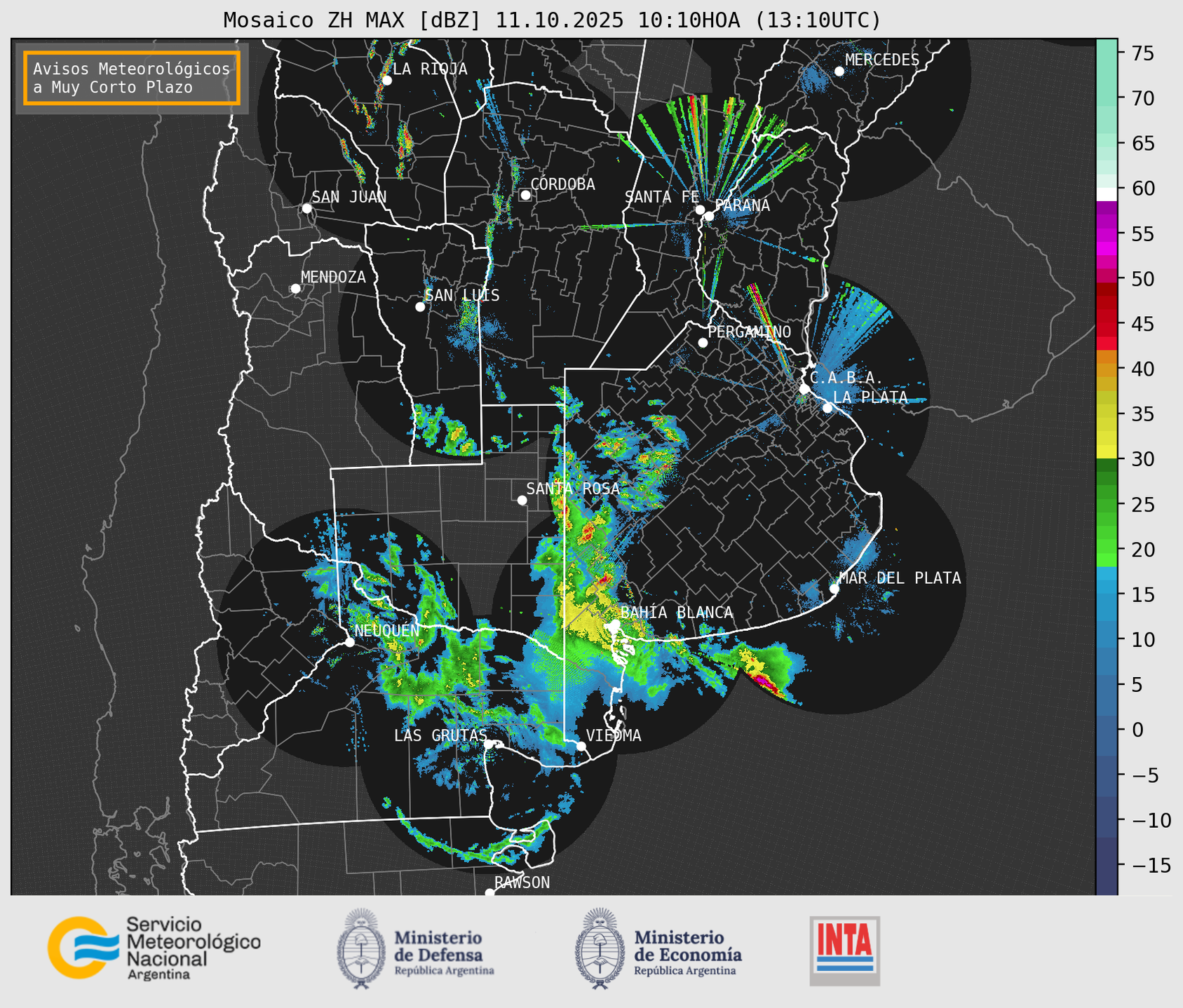The width and height of the screenshot is (1183, 1008).
Task: Click the −15 dBZ label on the scale
Action: 1150,865
